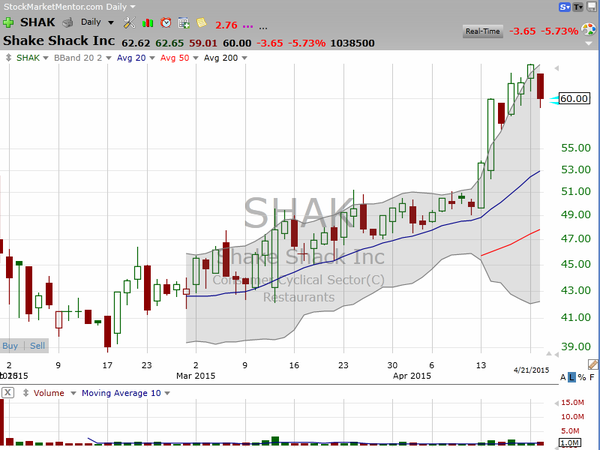Click the green and red bar-chart style icon
This screenshot has height=450, width=600.
pyautogui.click(x=148, y=23)
